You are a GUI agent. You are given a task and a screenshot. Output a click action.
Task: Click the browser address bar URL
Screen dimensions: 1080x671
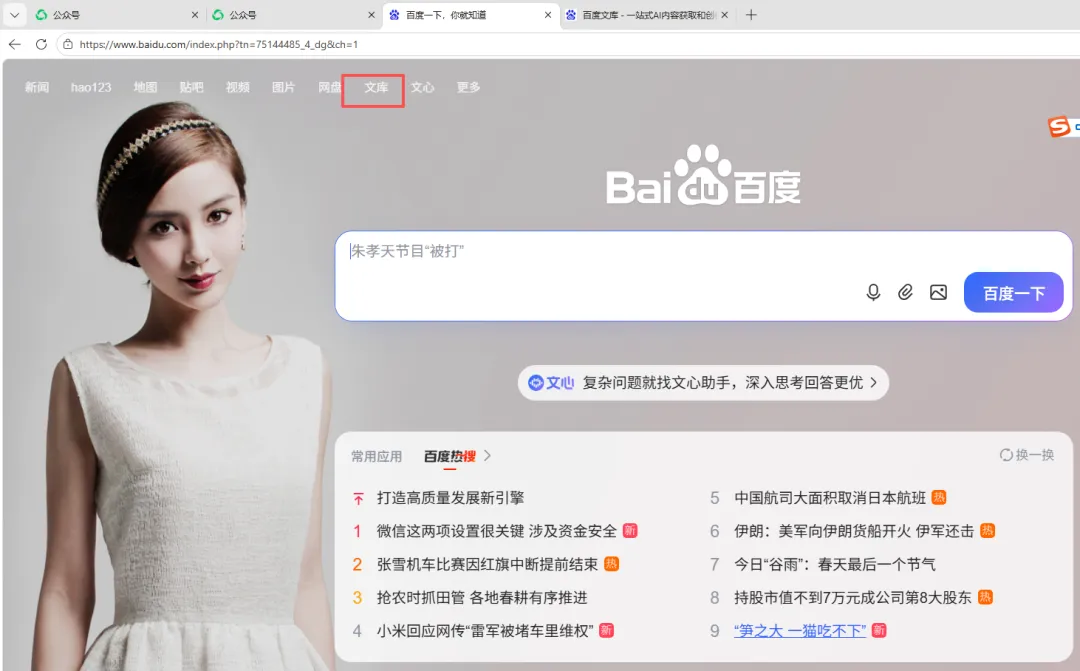click(218, 44)
